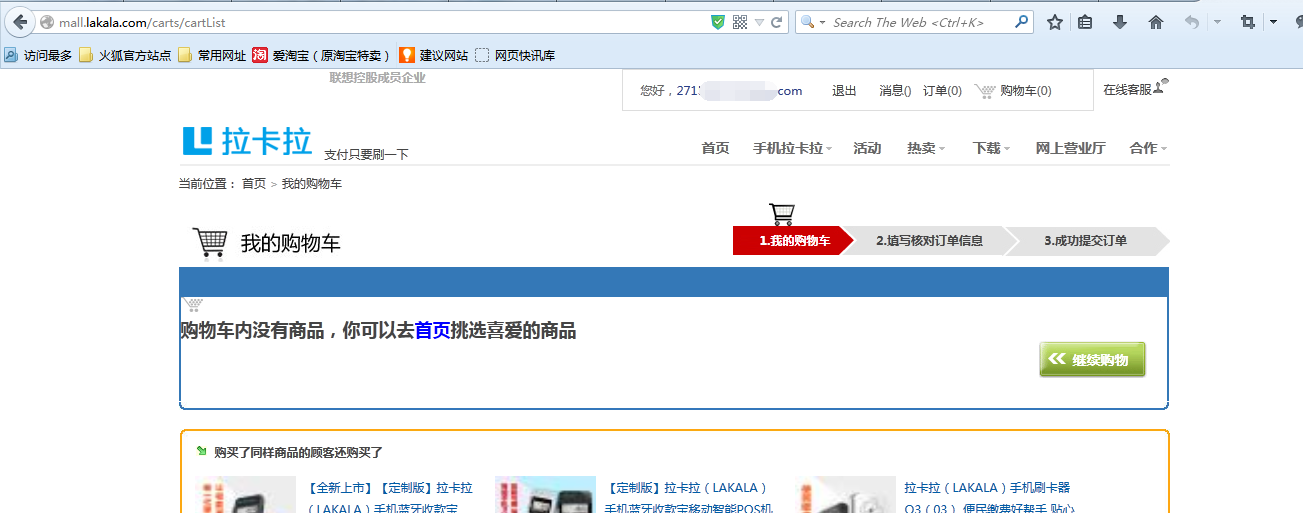Viewport: 1303px width, 513px height.
Task: Open the QR code icon in address bar
Action: click(x=740, y=22)
